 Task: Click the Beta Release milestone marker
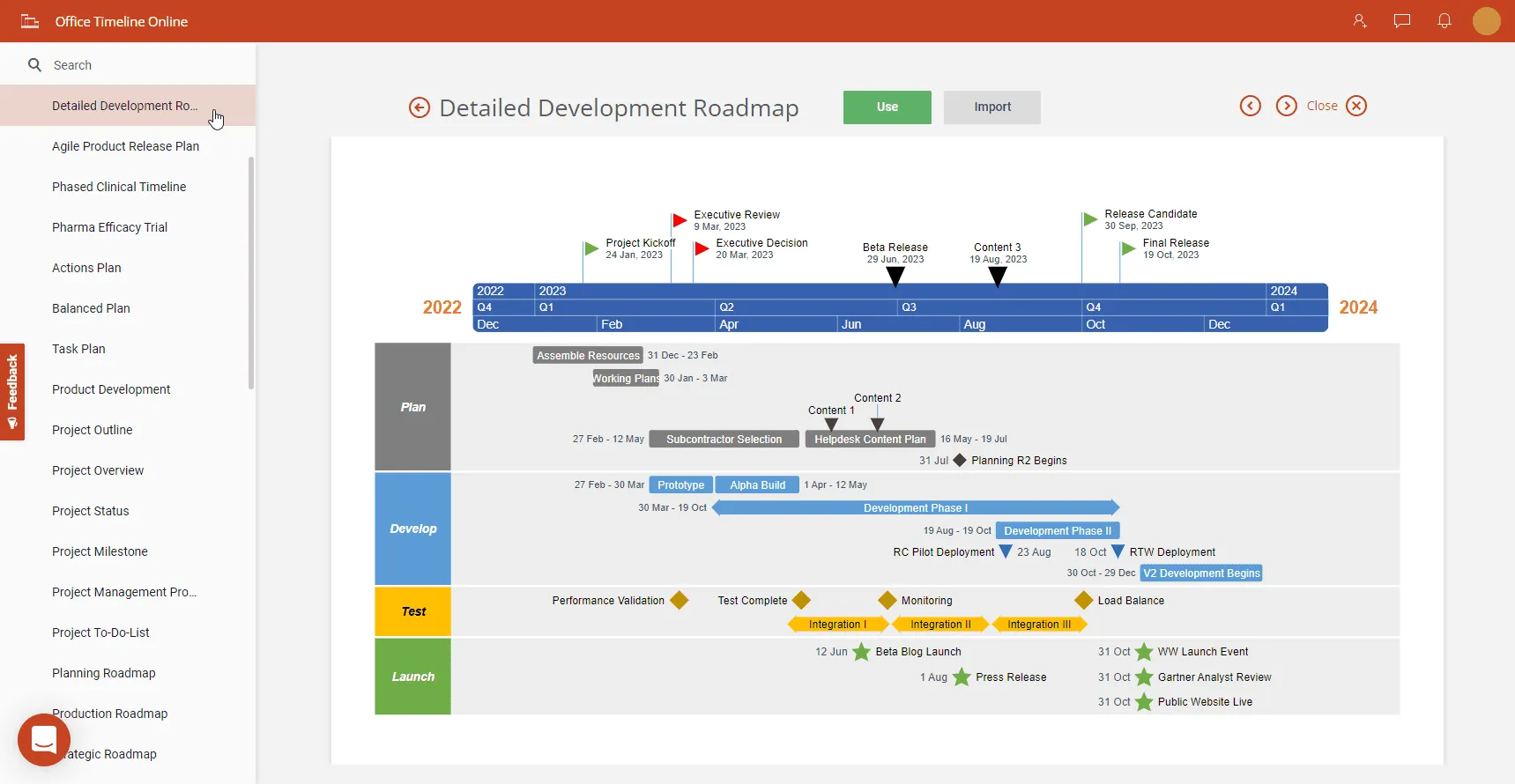pos(895,277)
